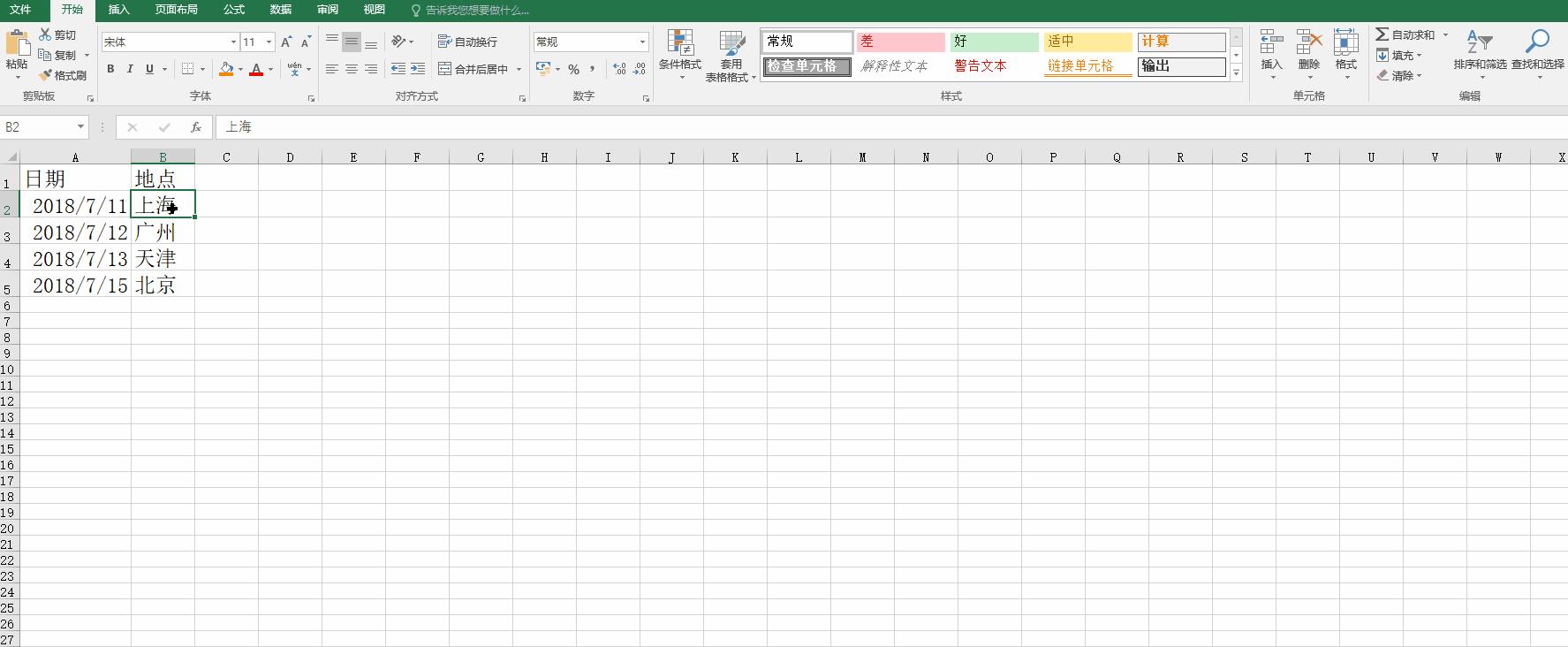Click the phonetic guide (wén) icon

pyautogui.click(x=294, y=69)
